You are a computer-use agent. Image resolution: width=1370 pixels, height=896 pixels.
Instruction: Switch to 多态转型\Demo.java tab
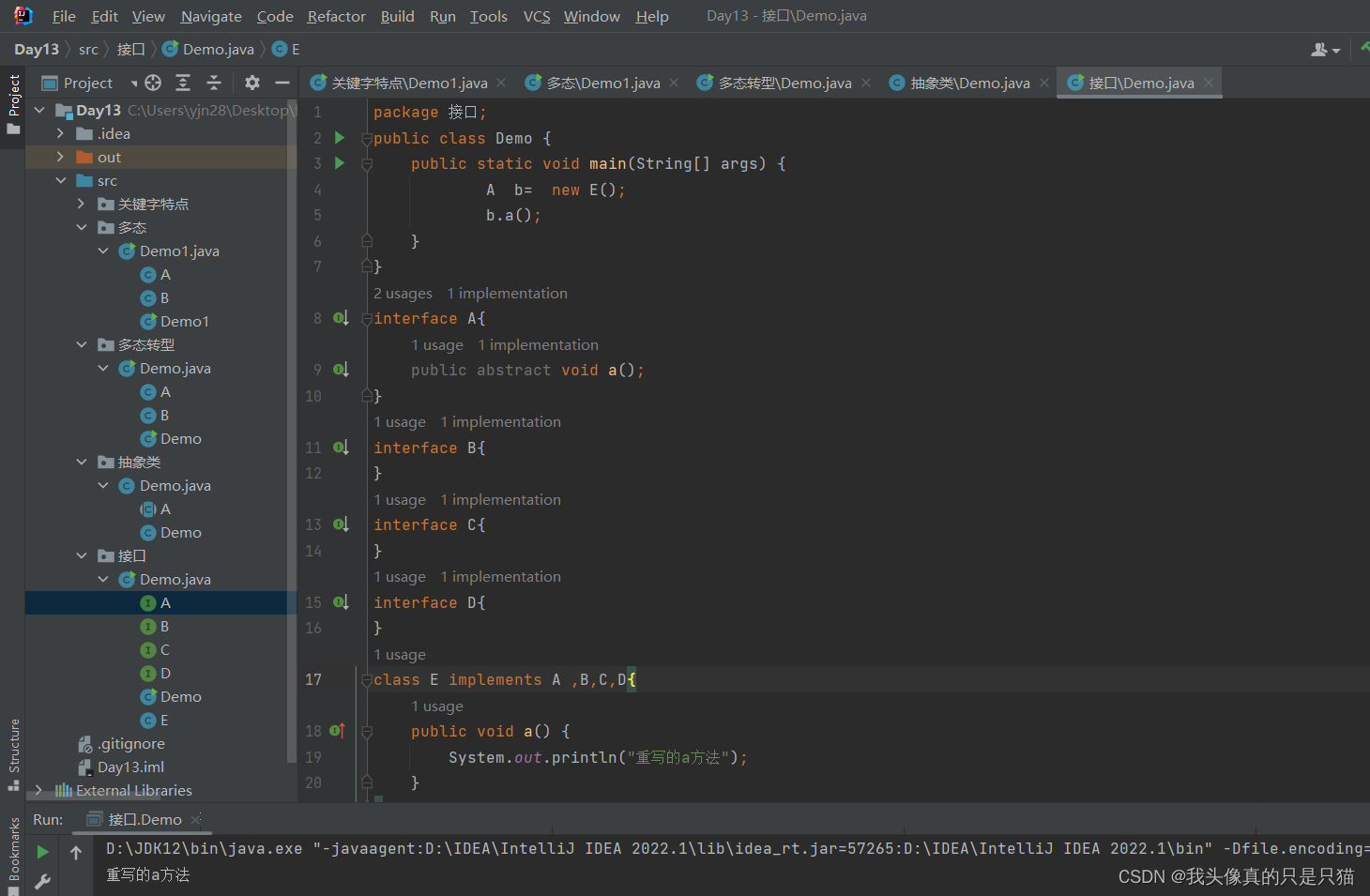point(784,83)
